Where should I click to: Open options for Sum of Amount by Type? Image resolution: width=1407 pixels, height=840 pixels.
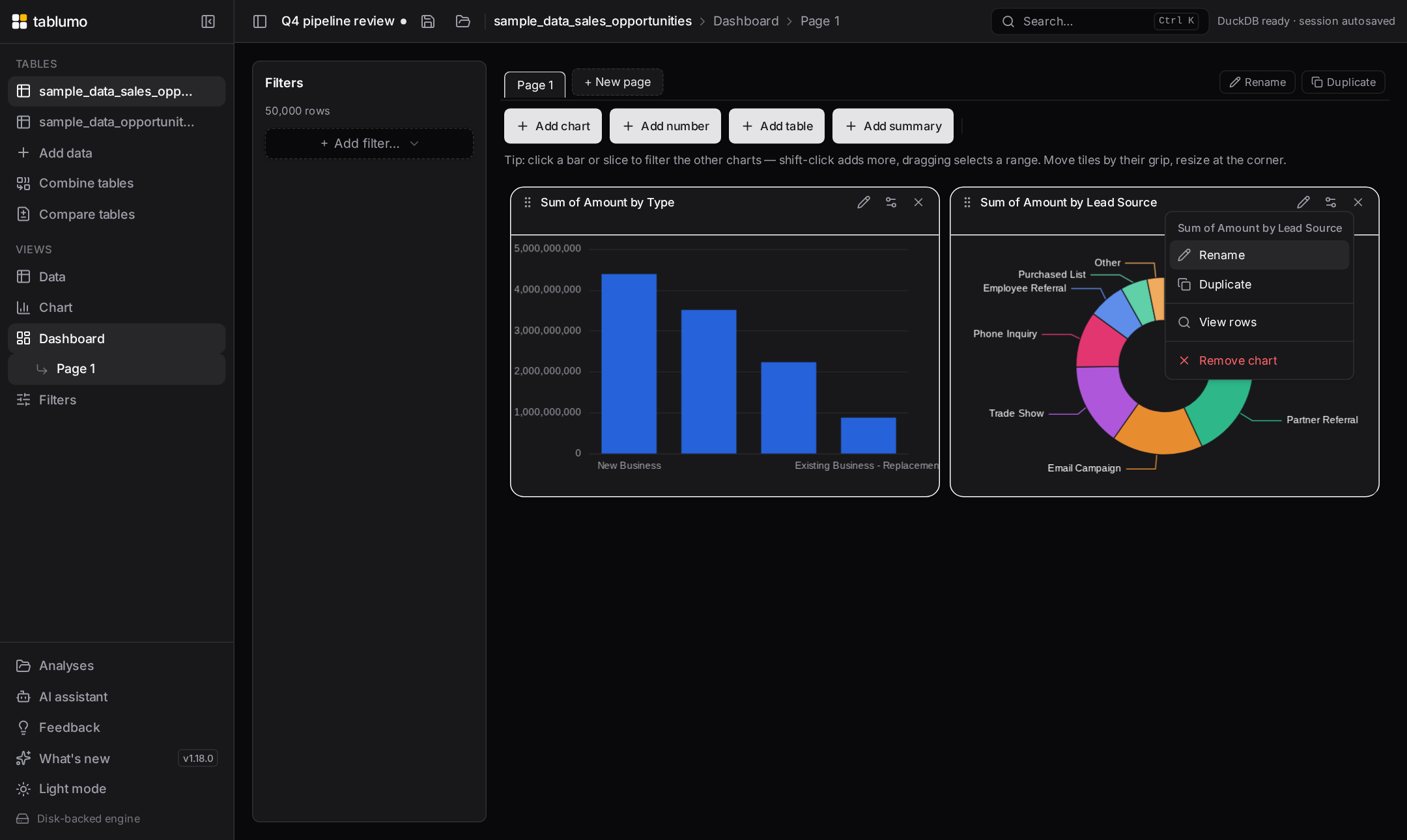[891, 203]
